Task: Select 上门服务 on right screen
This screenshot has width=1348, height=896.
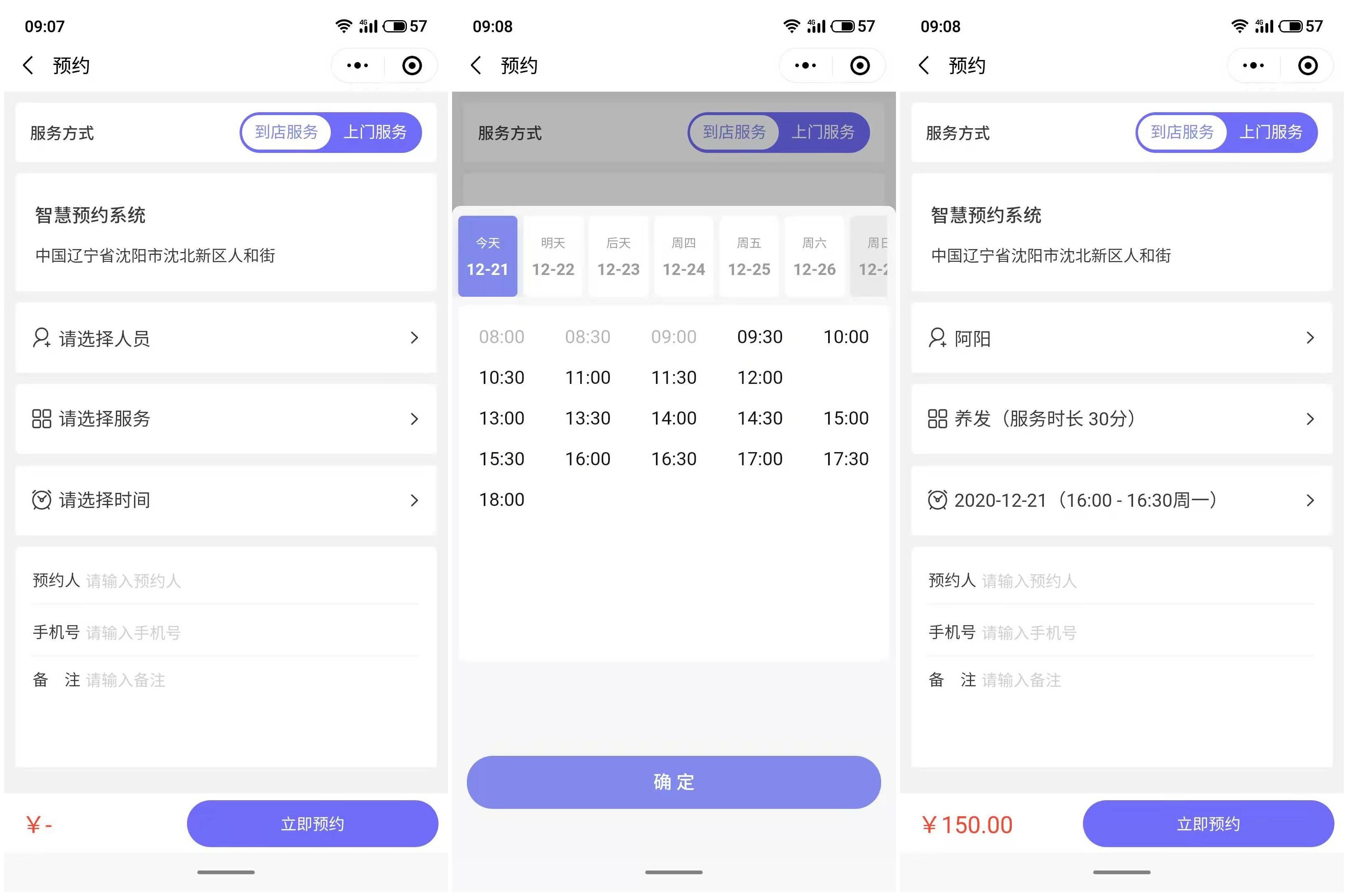Action: tap(1271, 133)
